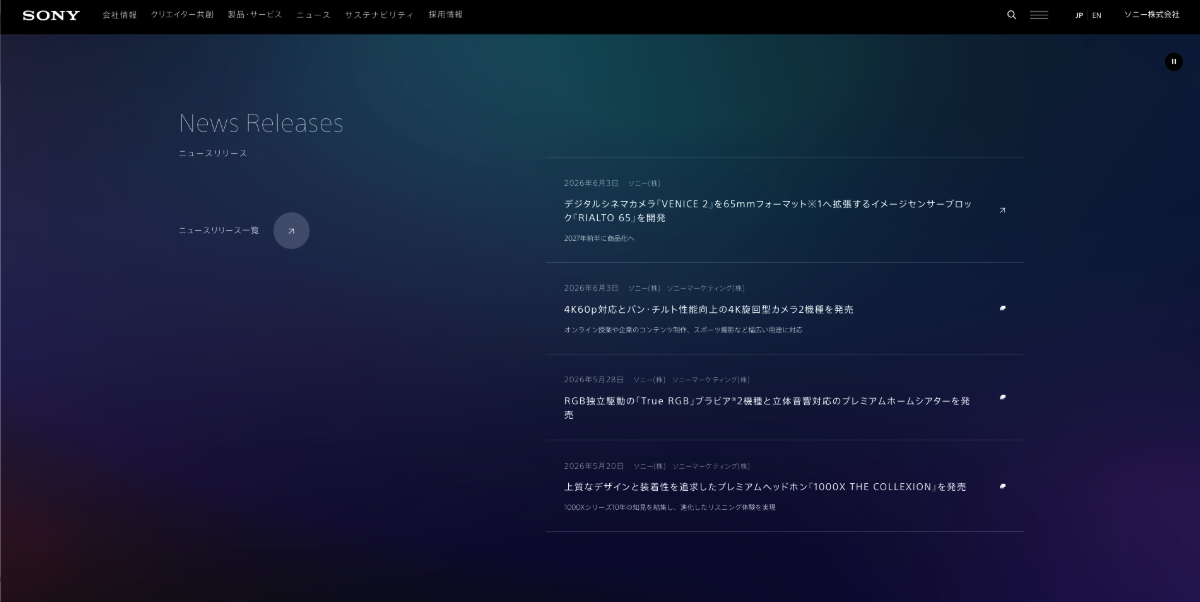Click the 2027年前半に商品化へ subtext
1200x602 pixels.
[x=599, y=238]
